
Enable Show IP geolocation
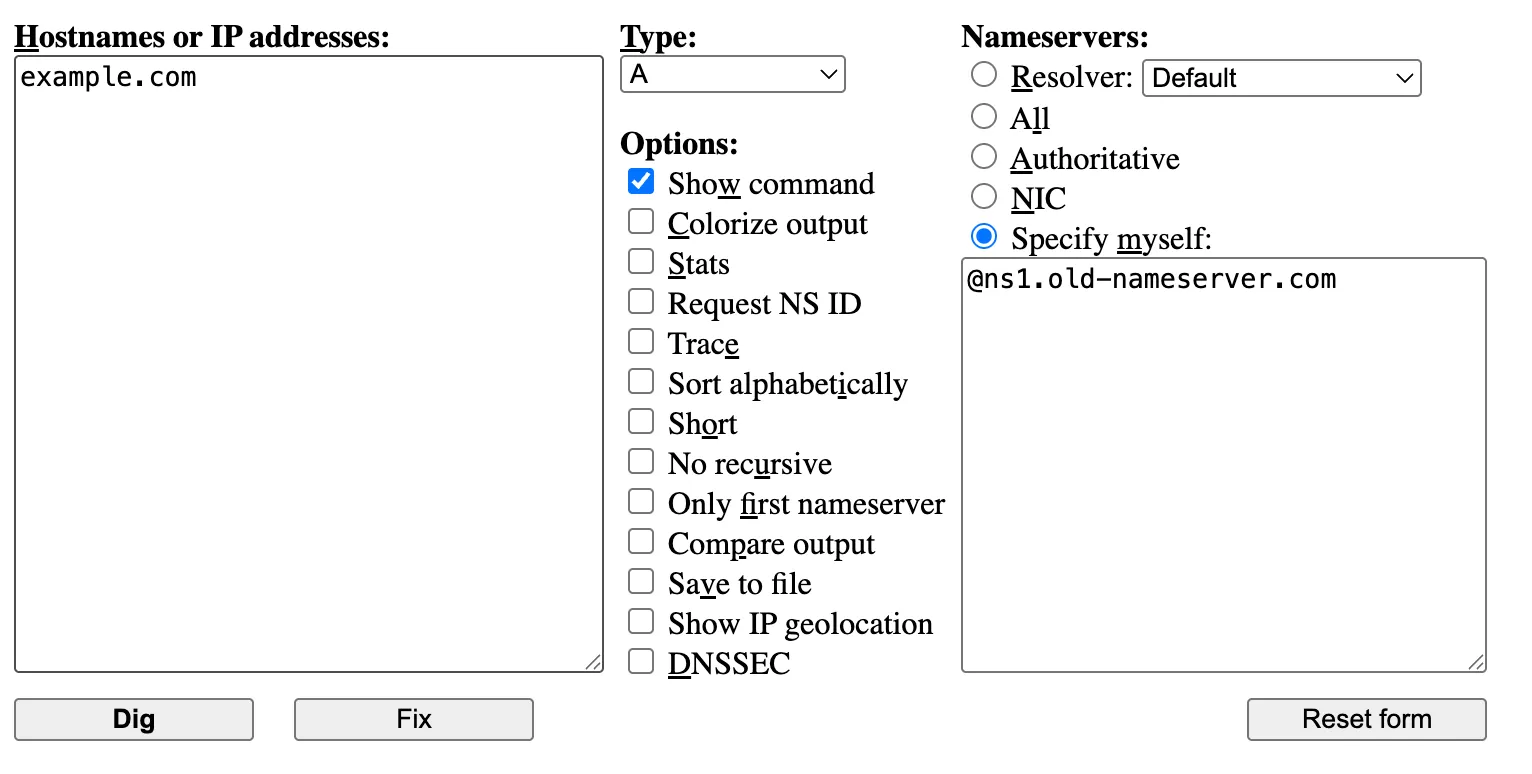[641, 621]
